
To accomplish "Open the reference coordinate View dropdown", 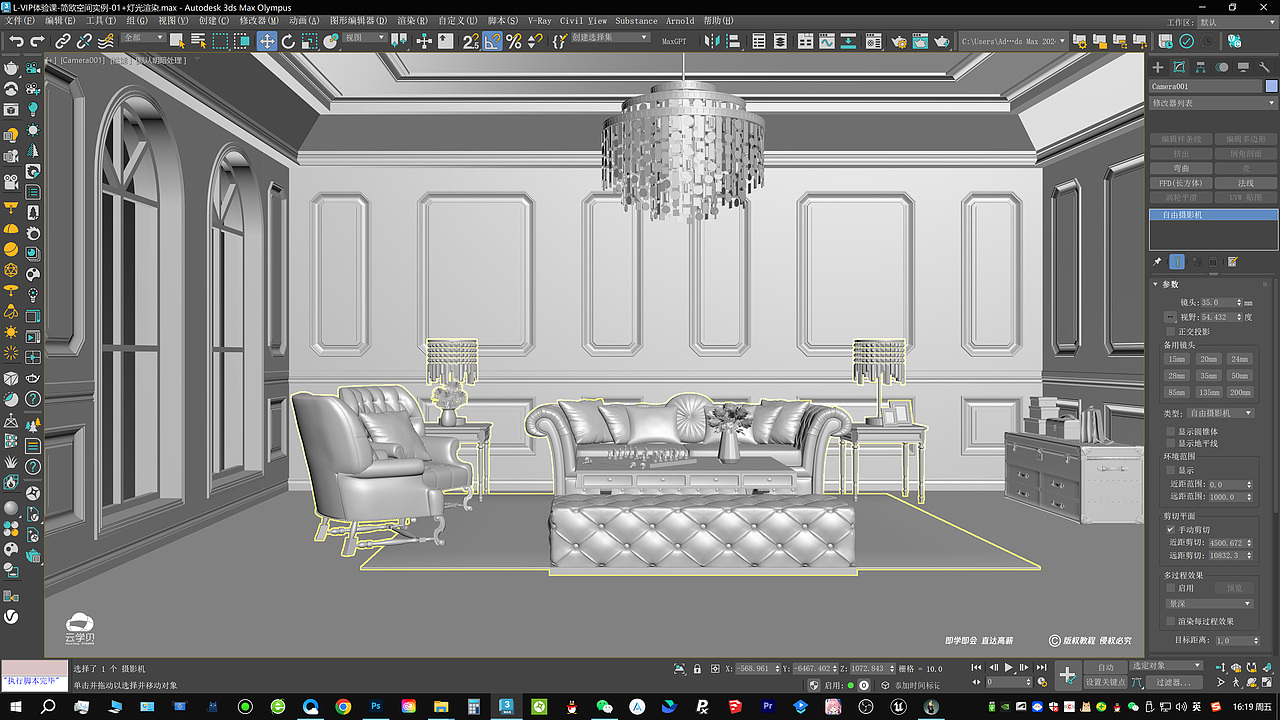I will (x=364, y=38).
